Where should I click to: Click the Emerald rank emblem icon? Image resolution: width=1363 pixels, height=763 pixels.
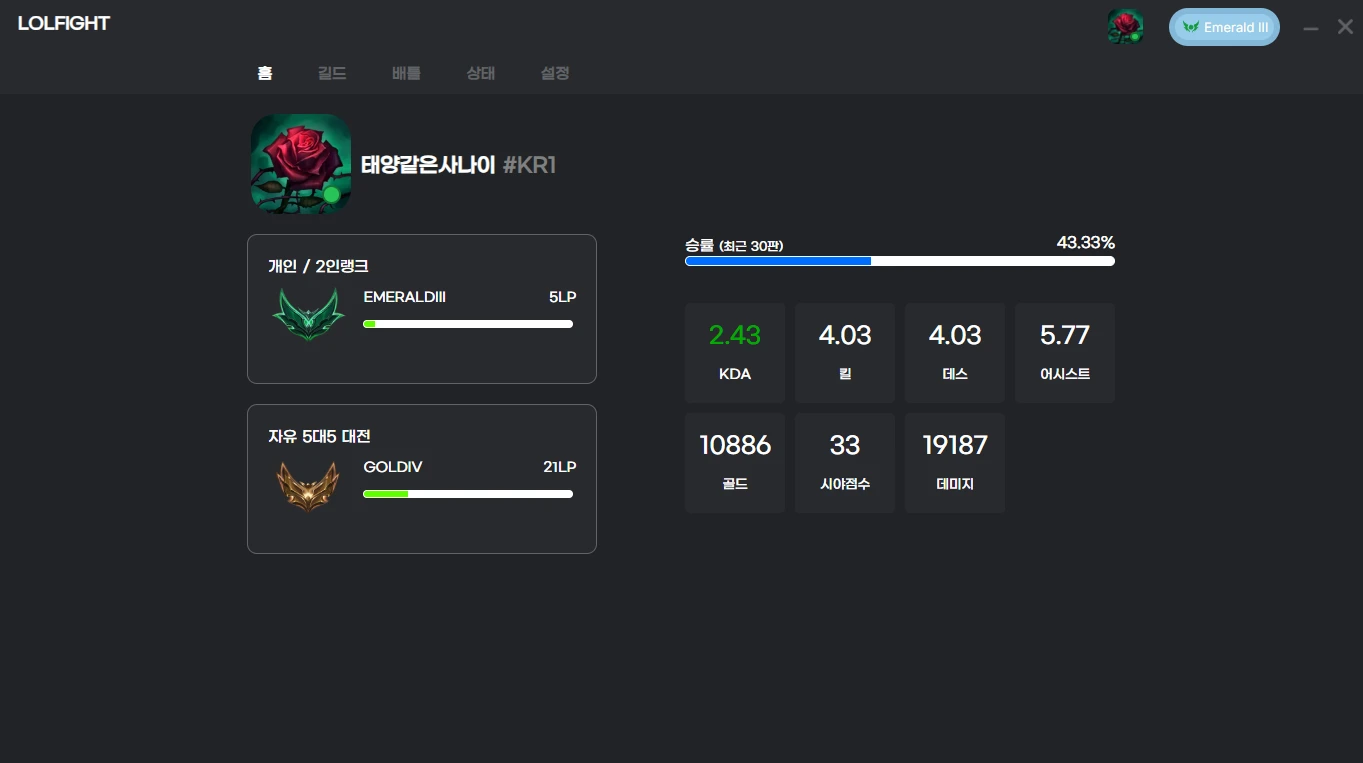point(308,314)
